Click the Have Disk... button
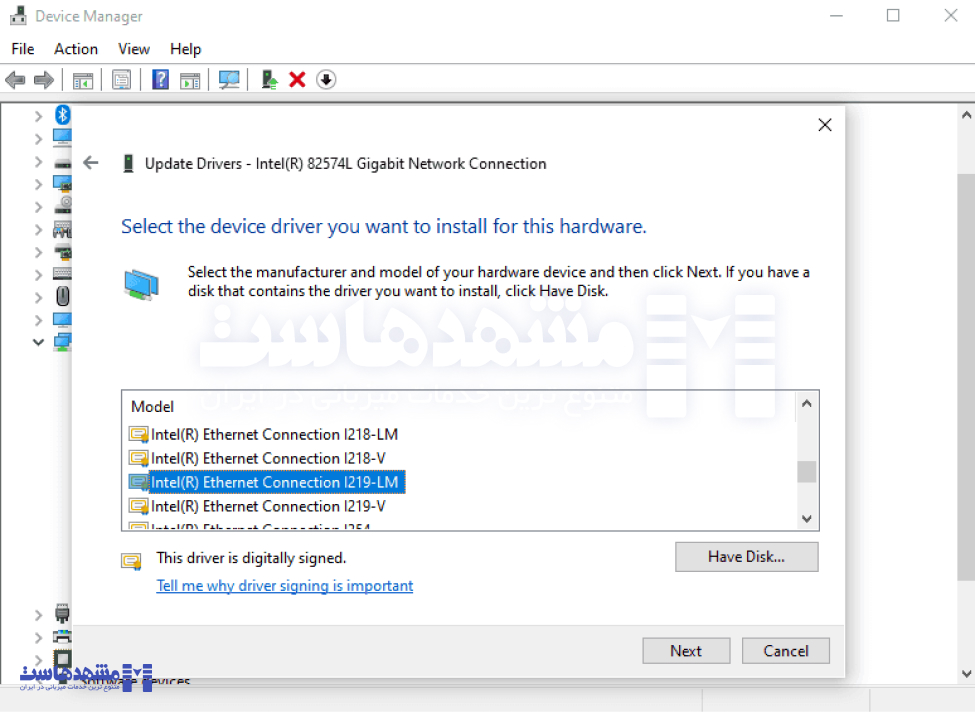 tap(746, 557)
